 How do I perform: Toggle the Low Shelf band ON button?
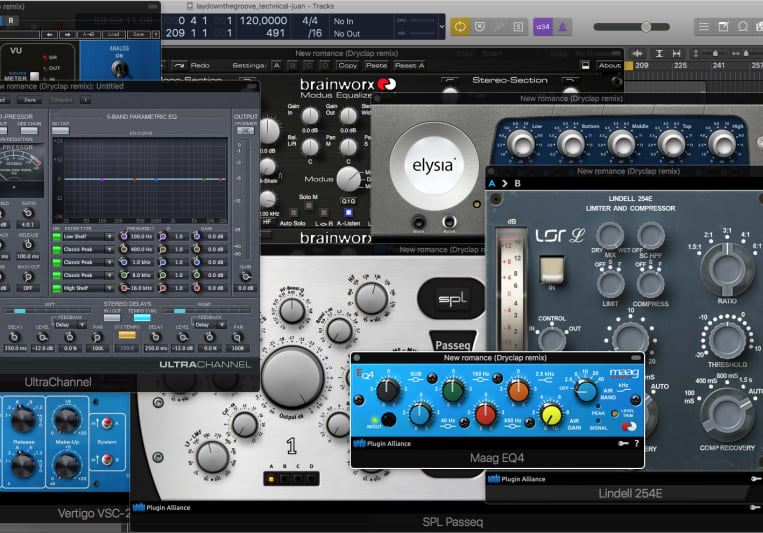coord(56,237)
